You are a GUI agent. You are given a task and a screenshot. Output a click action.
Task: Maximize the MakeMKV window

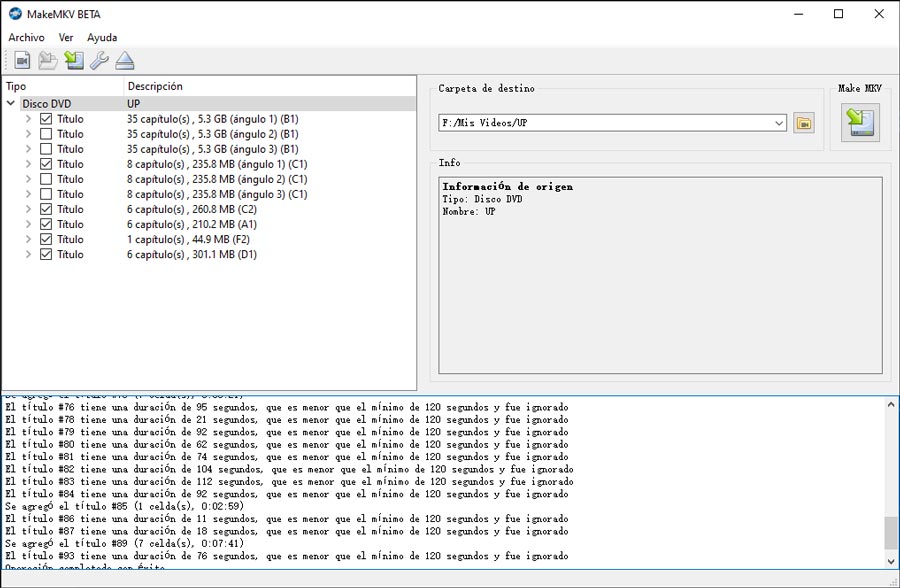[x=839, y=14]
